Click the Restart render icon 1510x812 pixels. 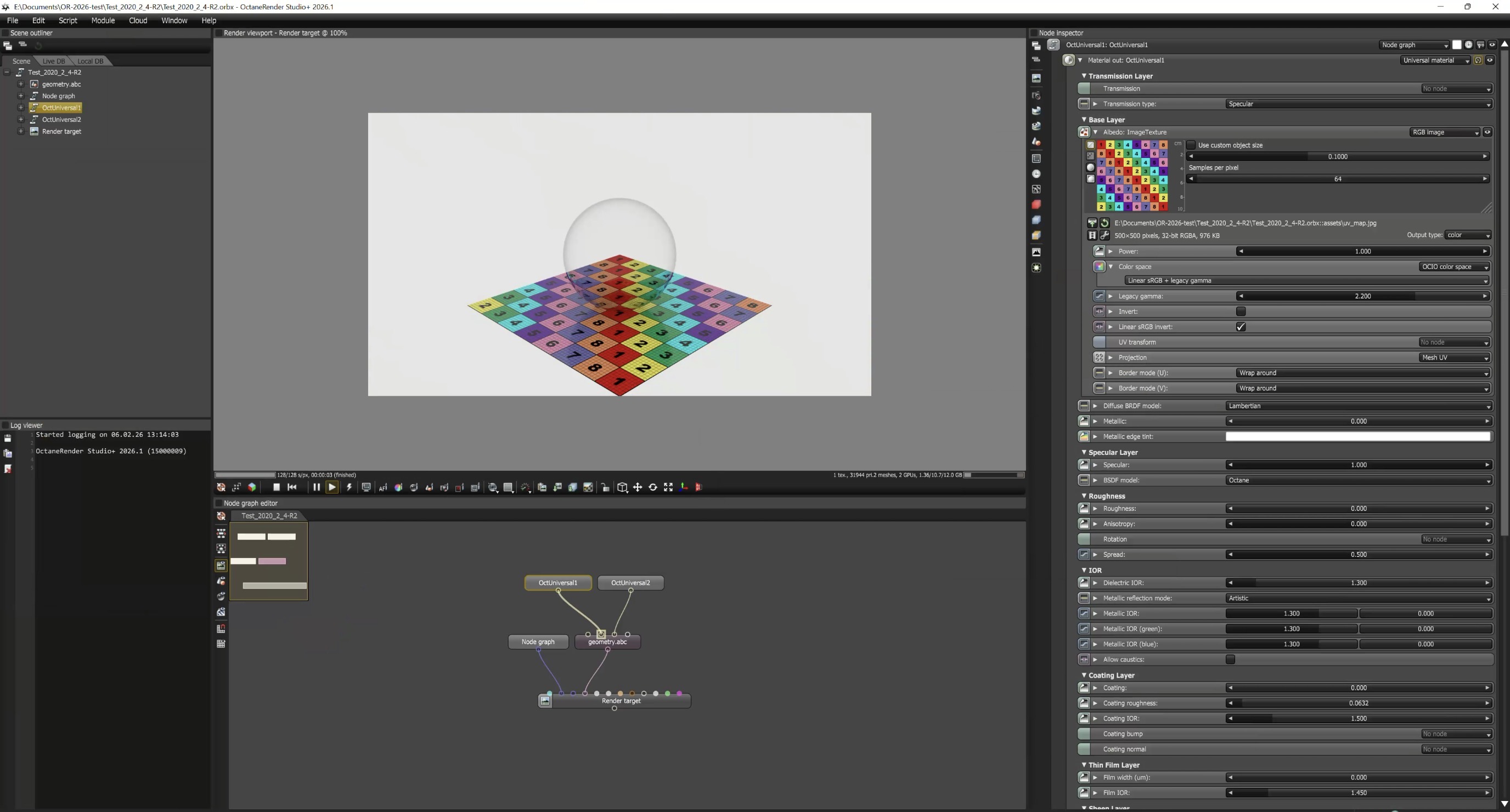point(292,487)
